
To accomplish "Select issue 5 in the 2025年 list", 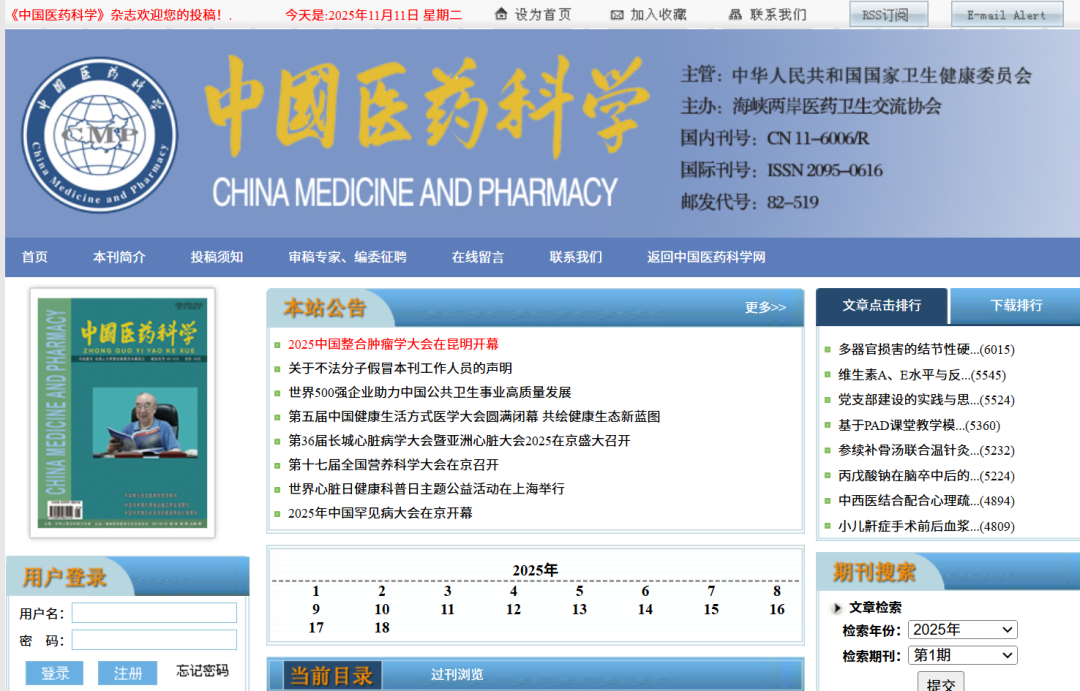I will [x=579, y=591].
